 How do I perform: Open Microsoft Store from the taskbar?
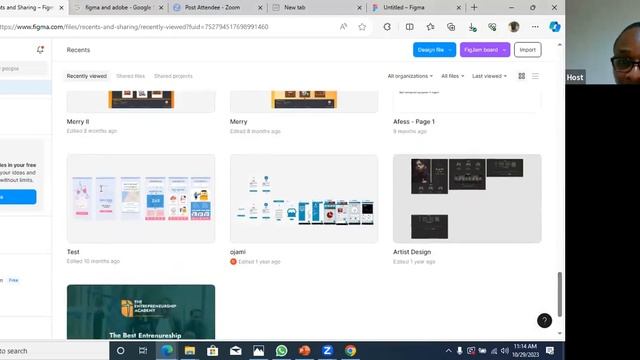coord(212,351)
